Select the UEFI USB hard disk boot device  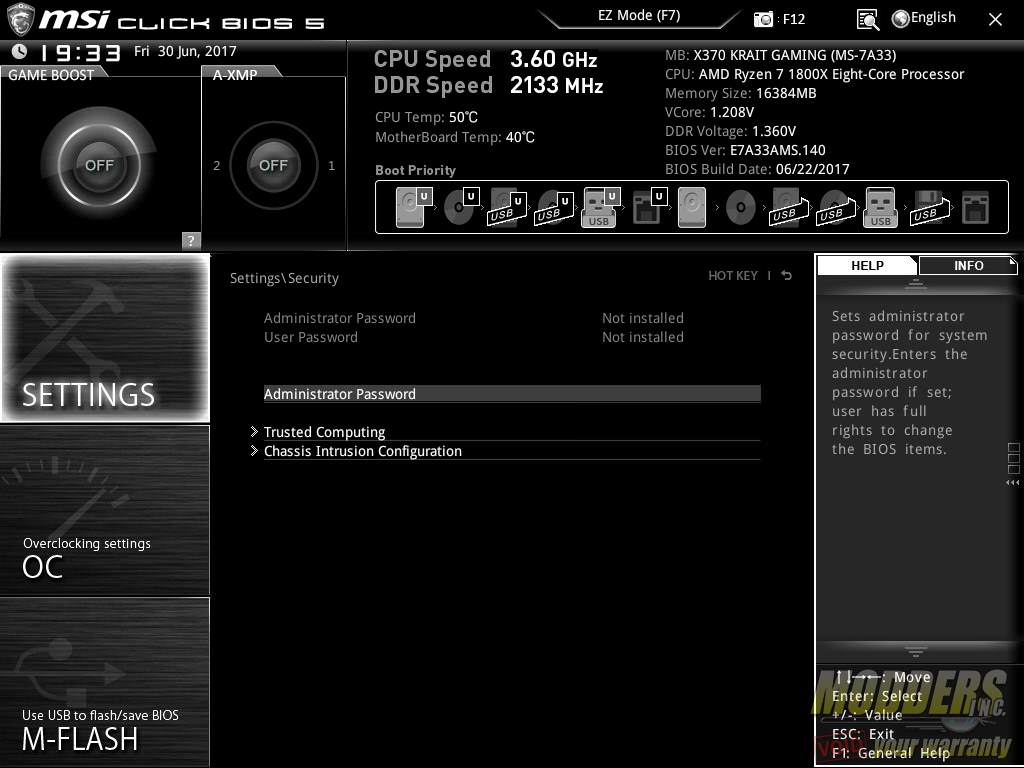click(x=507, y=207)
